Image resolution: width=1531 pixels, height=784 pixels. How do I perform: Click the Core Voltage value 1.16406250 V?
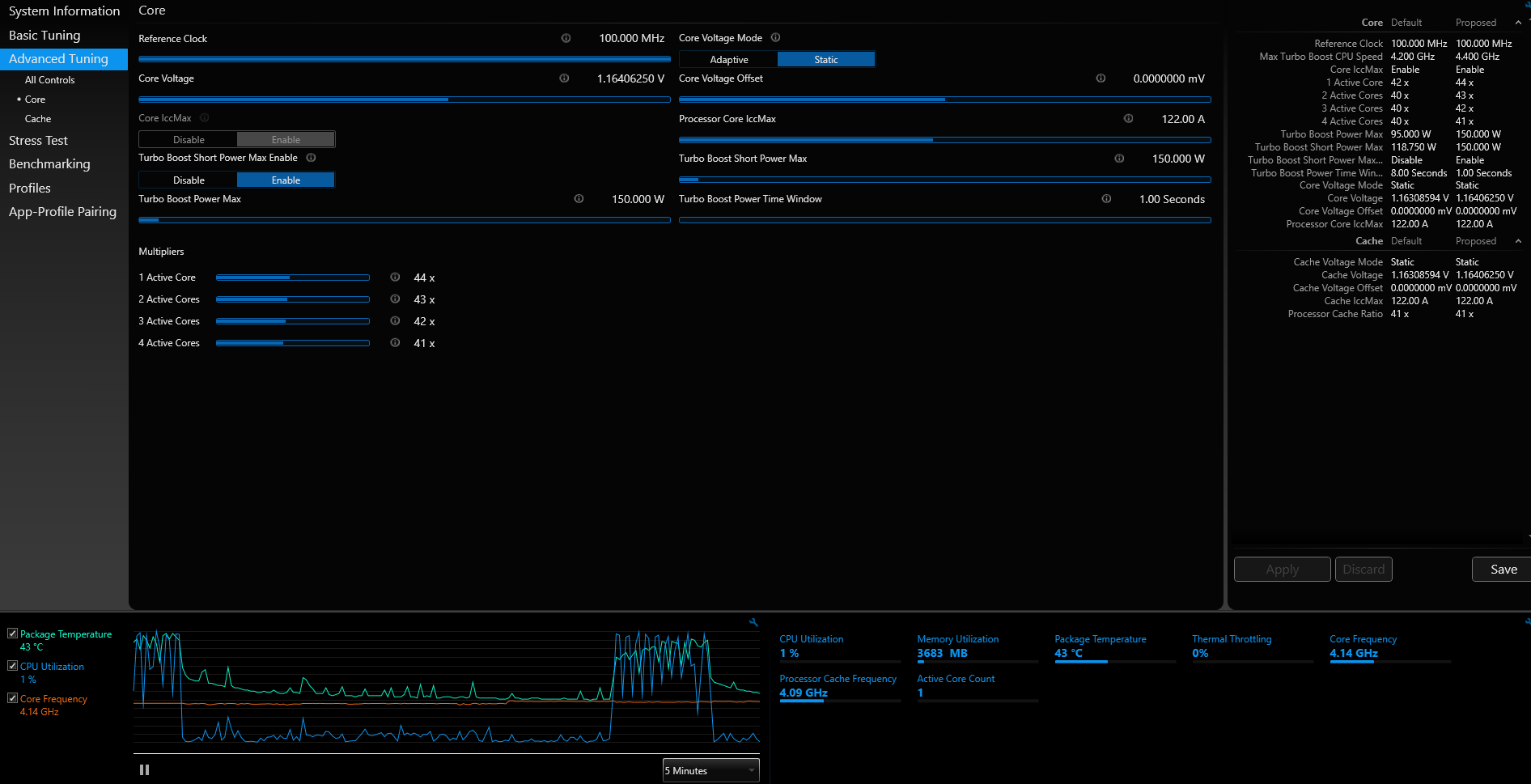click(x=630, y=78)
